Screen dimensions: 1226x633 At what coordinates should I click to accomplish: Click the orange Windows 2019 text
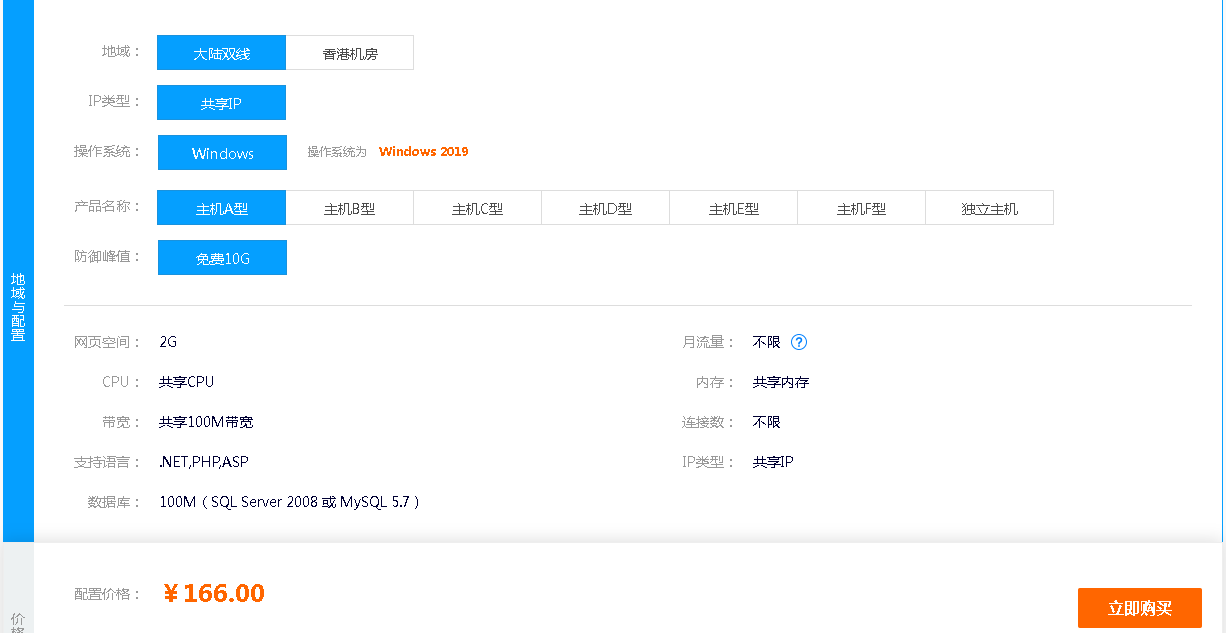click(x=423, y=152)
